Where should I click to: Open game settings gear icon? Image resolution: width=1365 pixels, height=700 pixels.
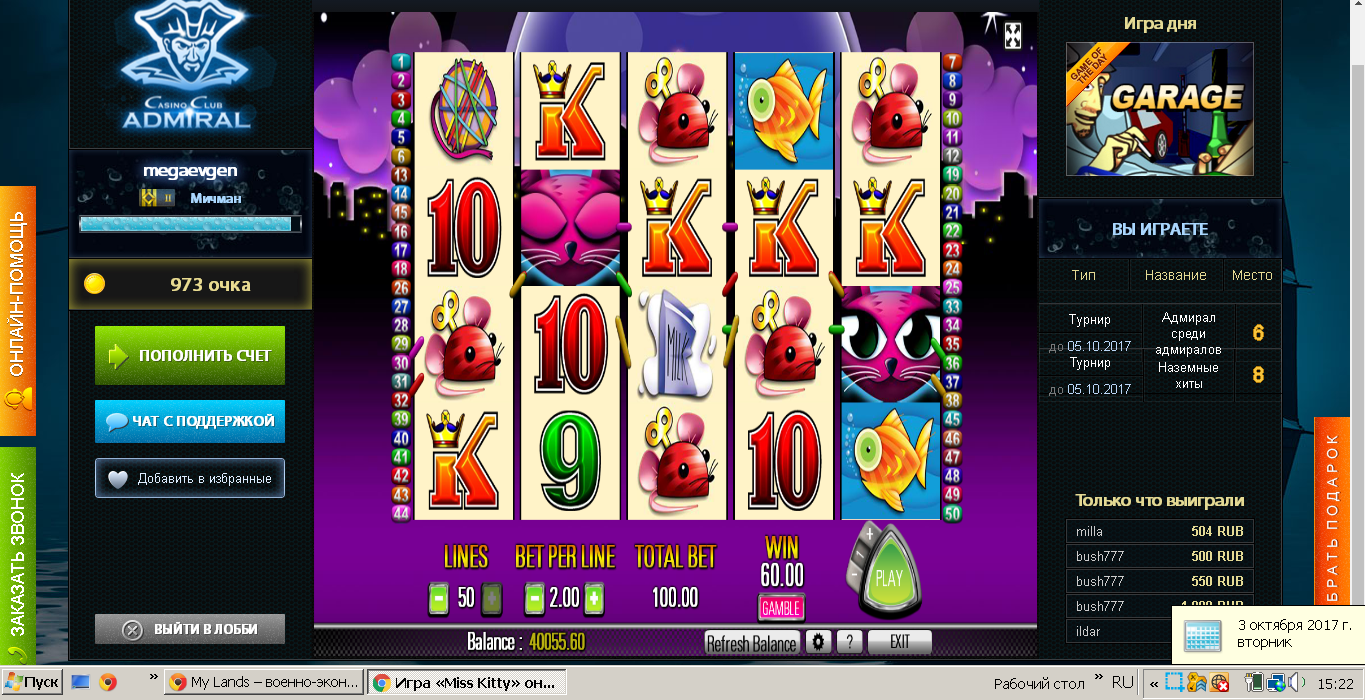[x=820, y=642]
